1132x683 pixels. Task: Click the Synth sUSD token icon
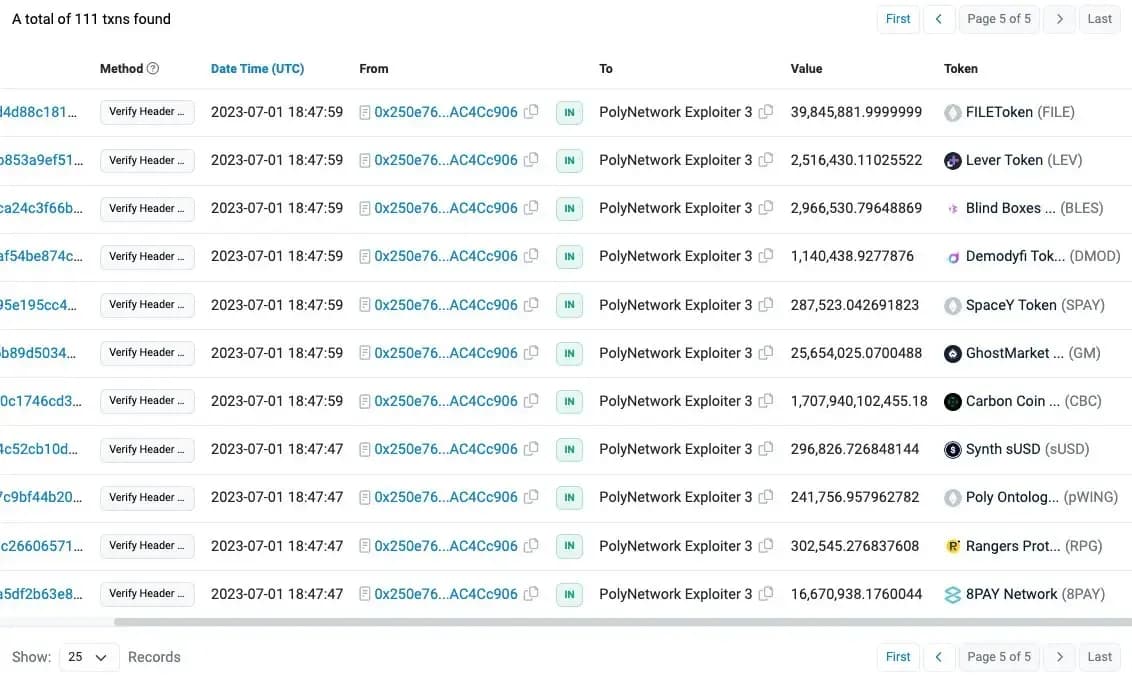[x=953, y=450]
